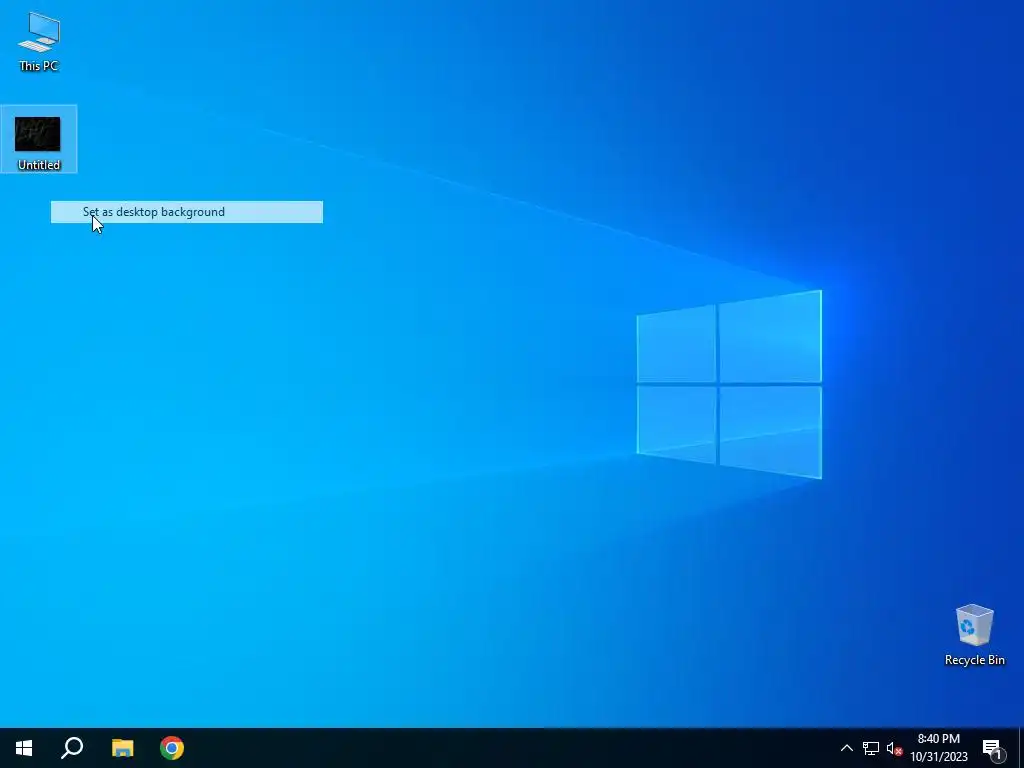Show hidden system tray icons
Viewport: 1024px width, 768px height.
click(846, 748)
